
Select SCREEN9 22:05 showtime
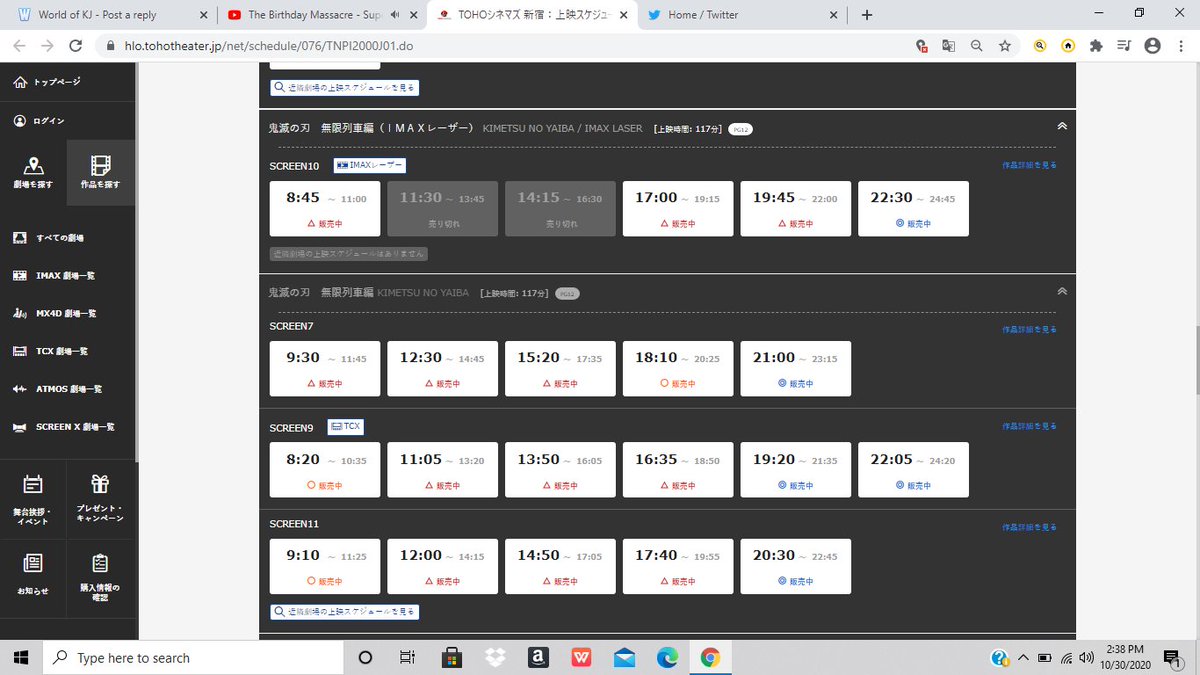tap(913, 471)
